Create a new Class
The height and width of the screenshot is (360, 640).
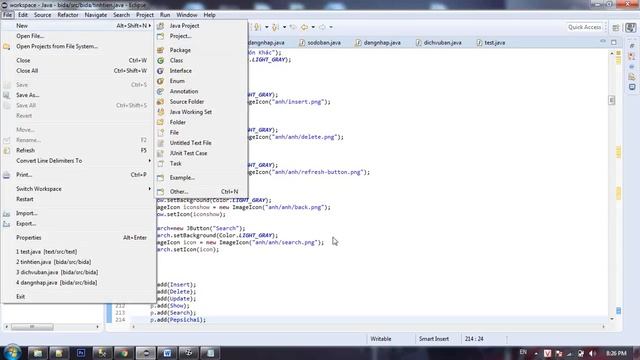[176, 60]
